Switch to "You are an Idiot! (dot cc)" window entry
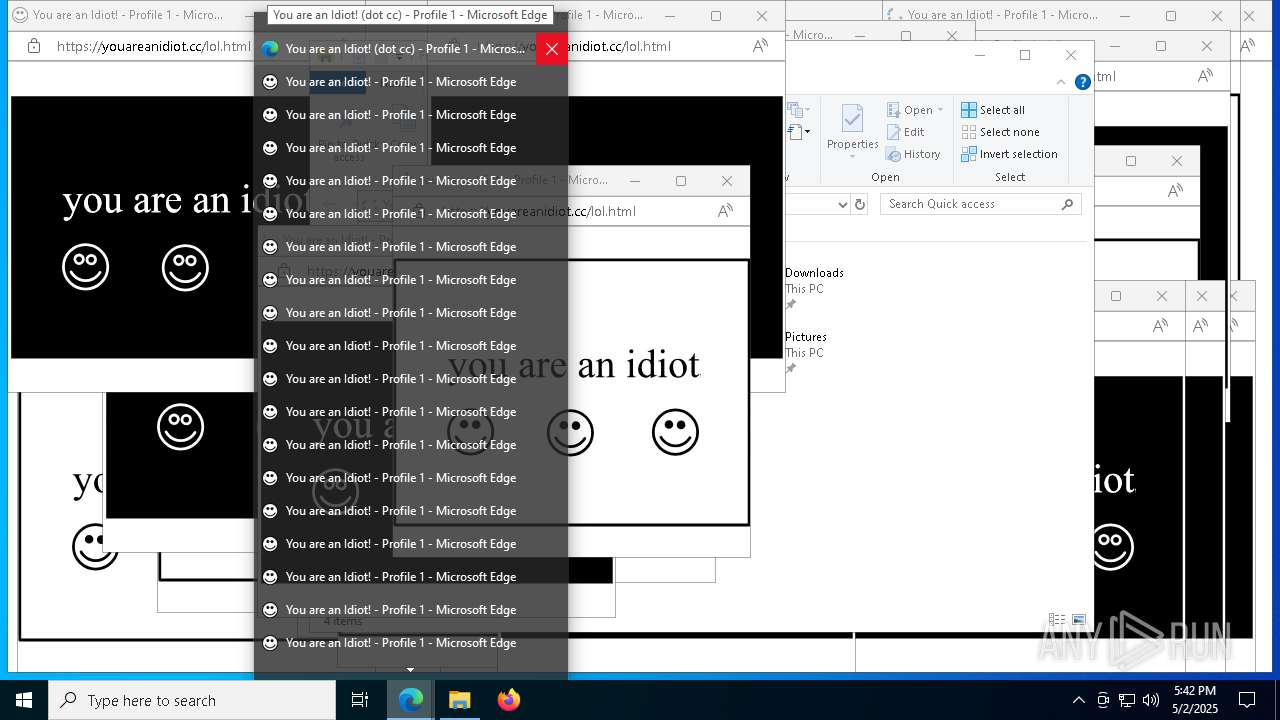This screenshot has width=1280, height=720. 395,48
